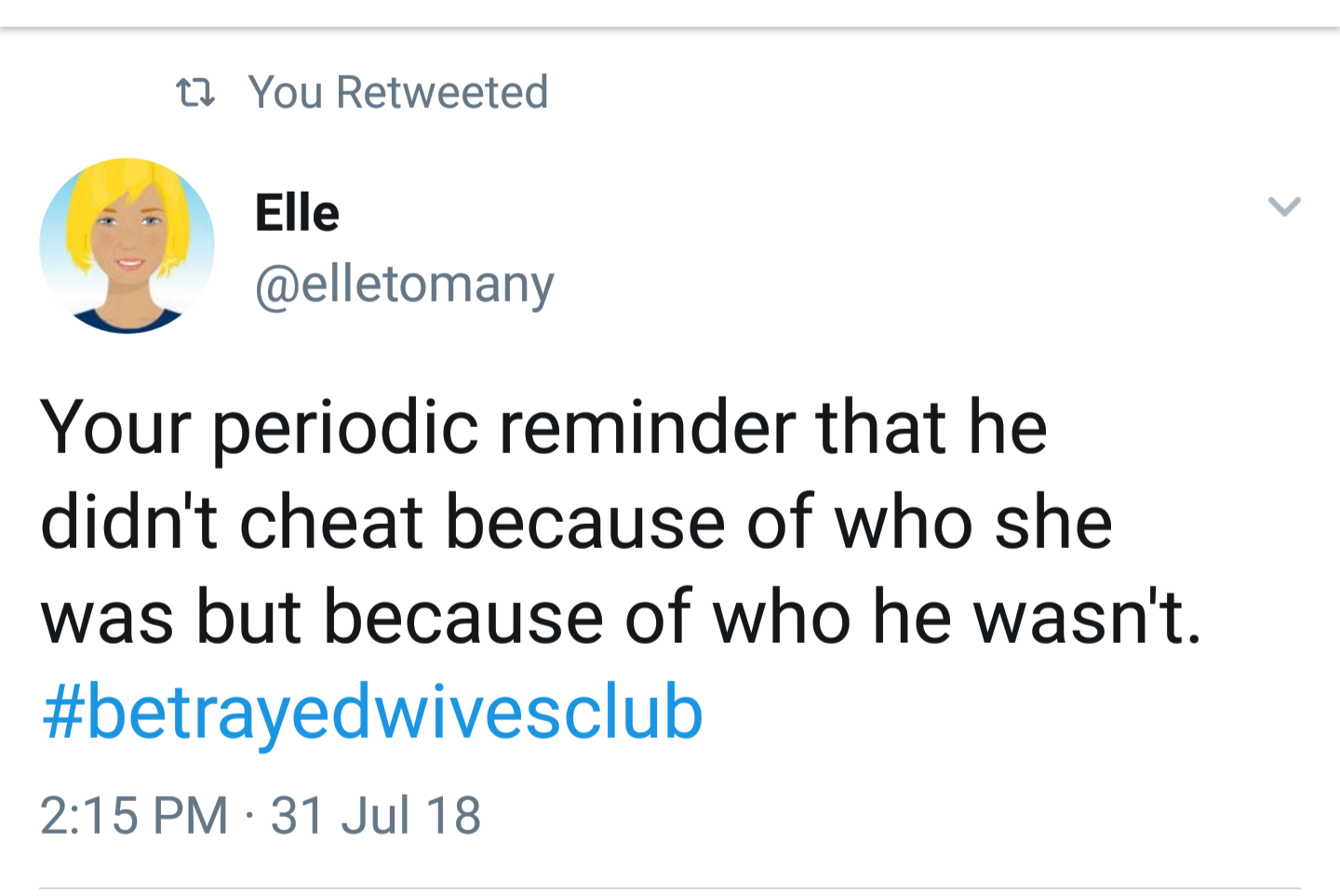1340x896 pixels.
Task: Open the #betrayedwivesclub hashtag
Action: [372, 713]
